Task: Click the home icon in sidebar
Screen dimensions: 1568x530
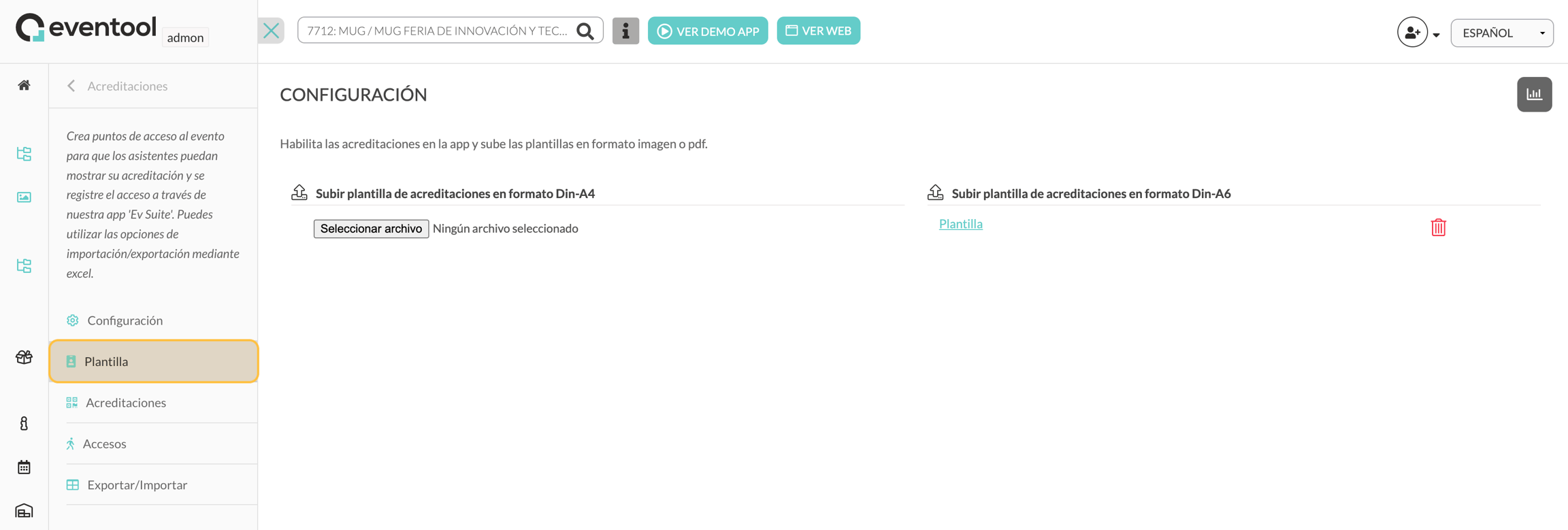Action: 24,85
